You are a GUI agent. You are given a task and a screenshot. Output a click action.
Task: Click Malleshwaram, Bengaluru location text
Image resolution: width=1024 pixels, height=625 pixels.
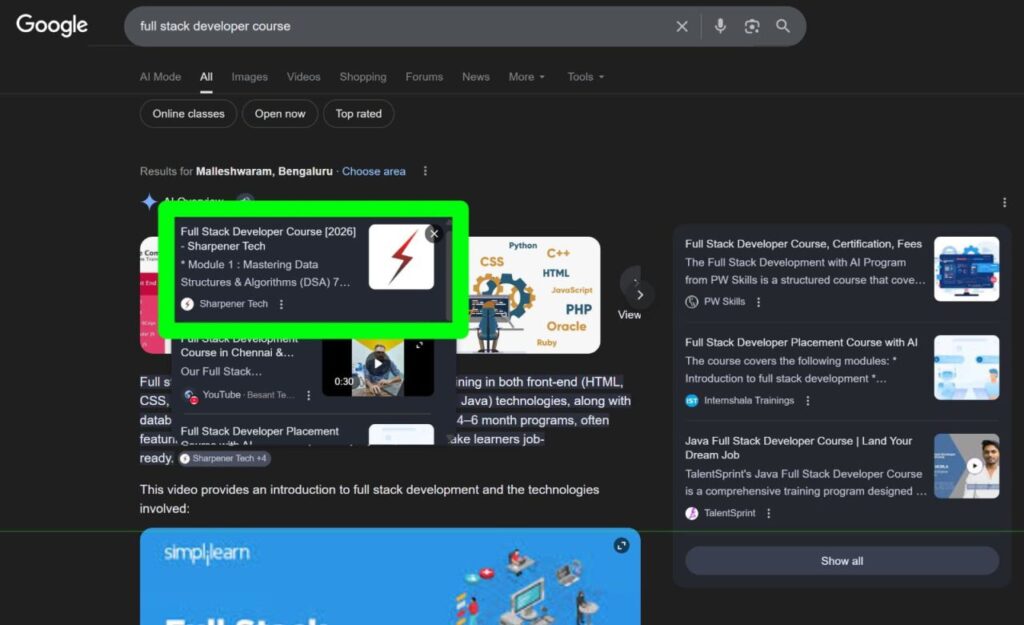pyautogui.click(x=264, y=171)
